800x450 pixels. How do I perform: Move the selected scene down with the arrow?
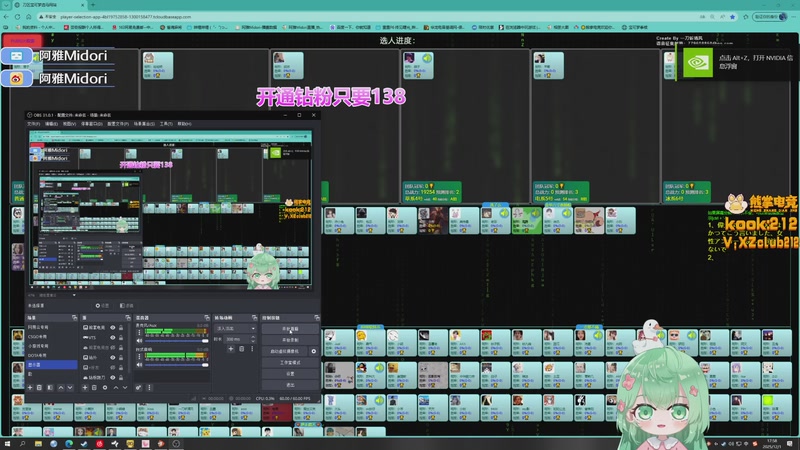(x=70, y=388)
